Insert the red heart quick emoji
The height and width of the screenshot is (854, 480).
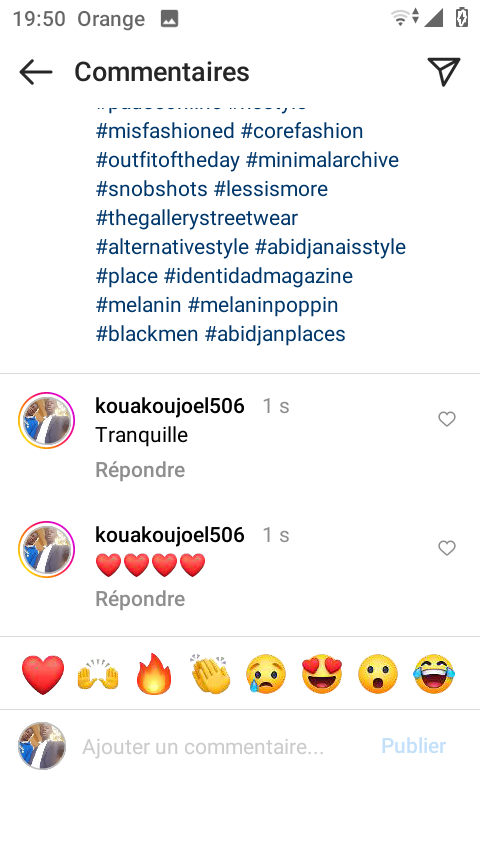43,675
